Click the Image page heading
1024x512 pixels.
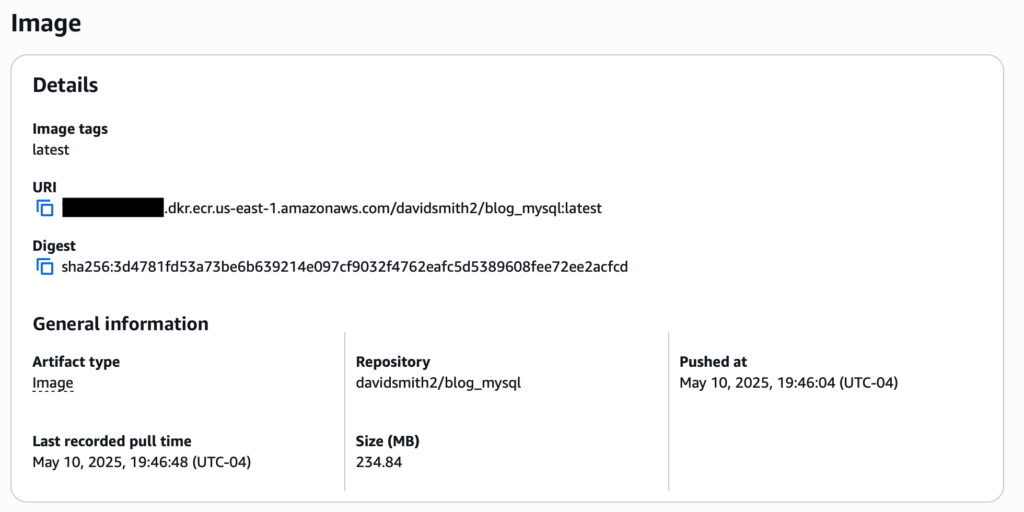(x=46, y=23)
